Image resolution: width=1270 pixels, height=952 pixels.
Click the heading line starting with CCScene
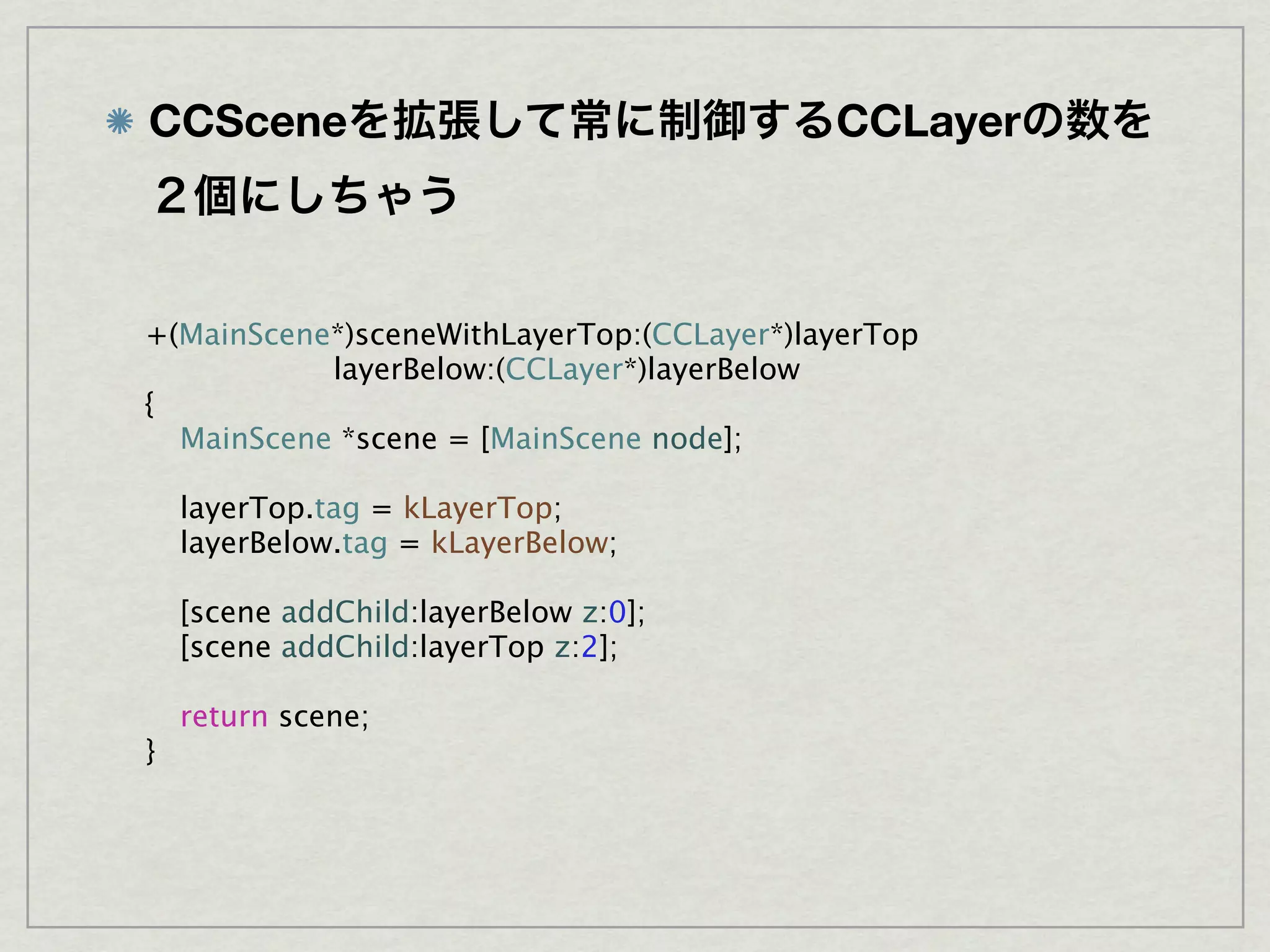(651, 121)
